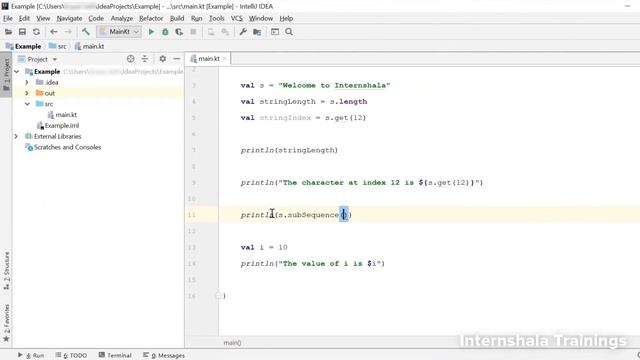Open the Messages tool window
This screenshot has width=640, height=360.
click(x=164, y=356)
